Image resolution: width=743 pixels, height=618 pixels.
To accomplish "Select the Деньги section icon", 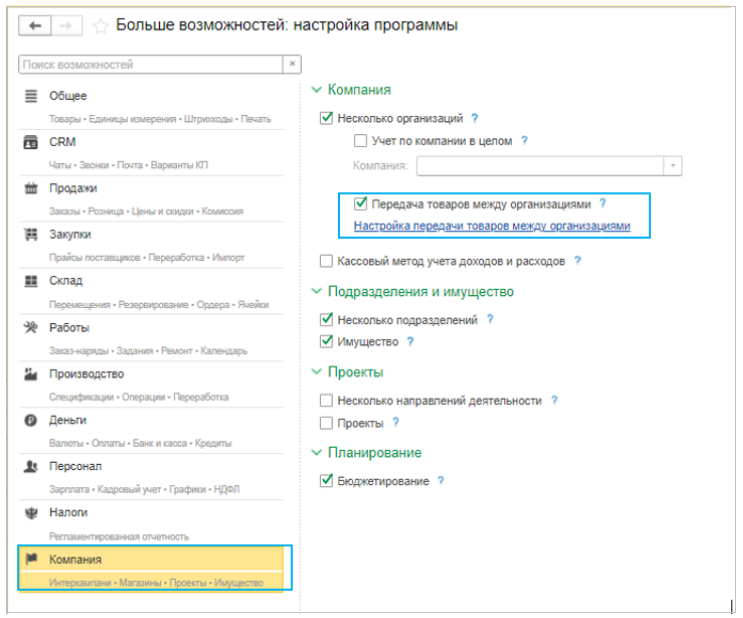I will tap(30, 421).
